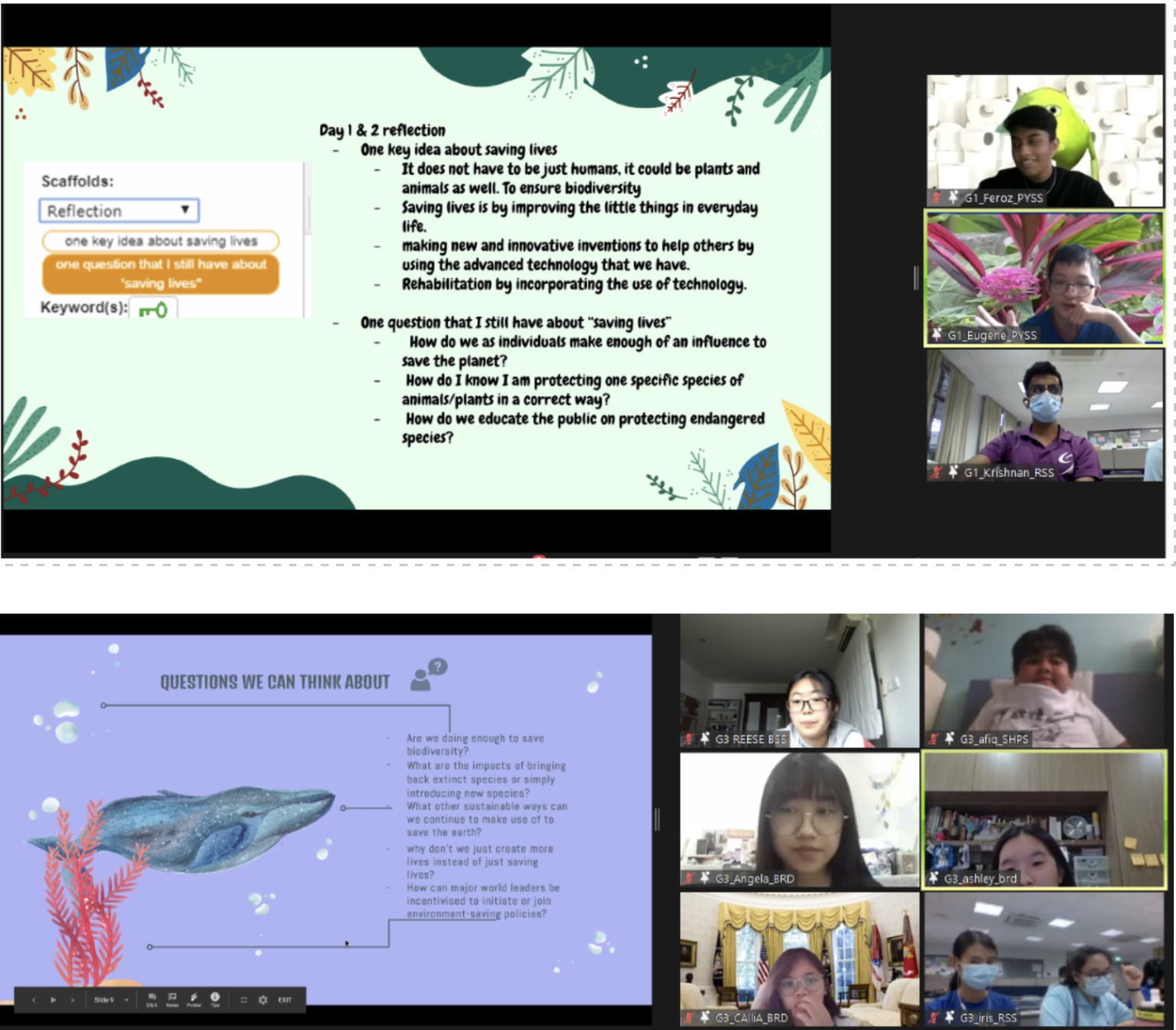
Task: Open the Tips info icon
Action: click(x=215, y=999)
